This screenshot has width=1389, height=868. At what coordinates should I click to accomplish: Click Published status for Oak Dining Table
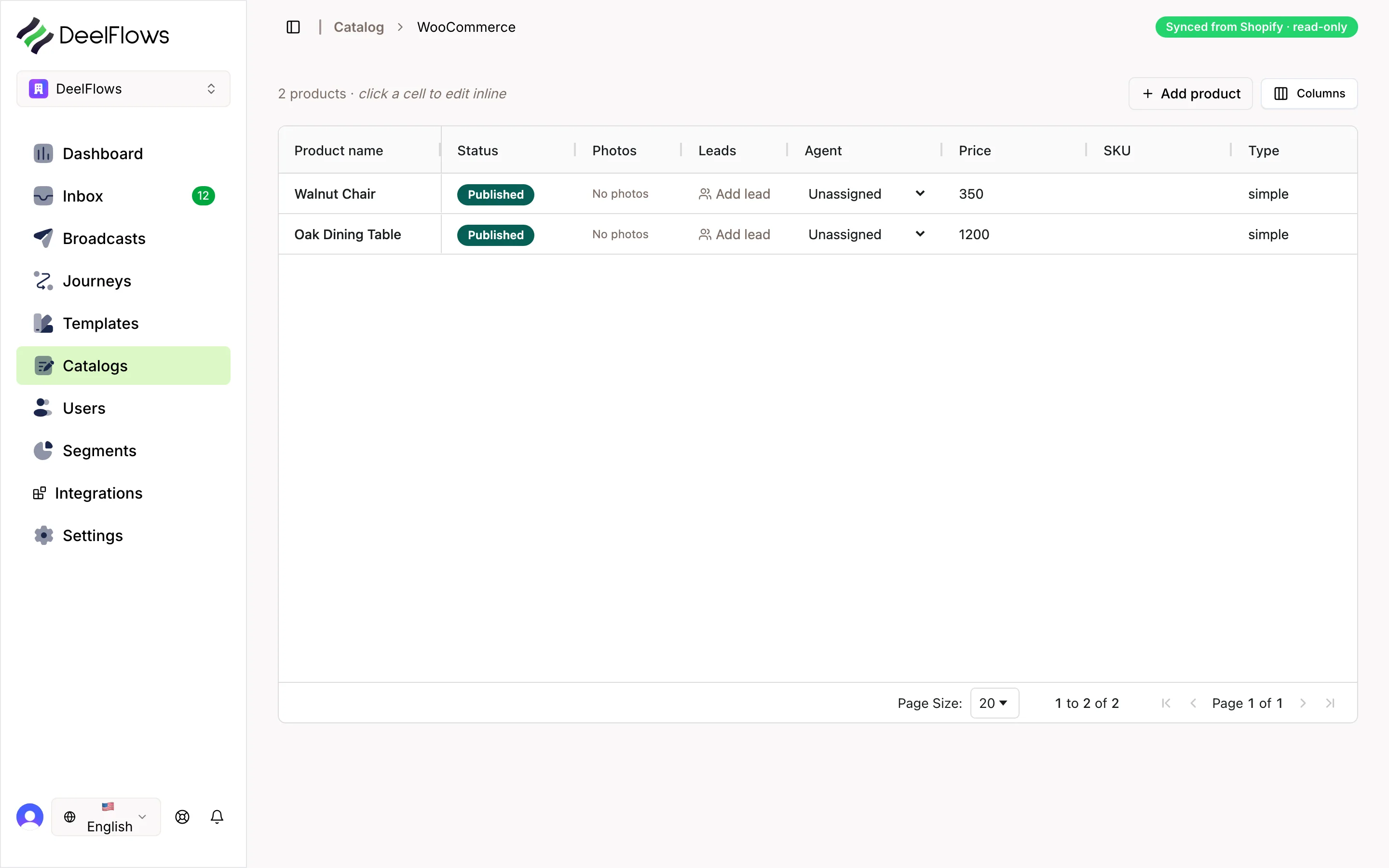pyautogui.click(x=495, y=235)
